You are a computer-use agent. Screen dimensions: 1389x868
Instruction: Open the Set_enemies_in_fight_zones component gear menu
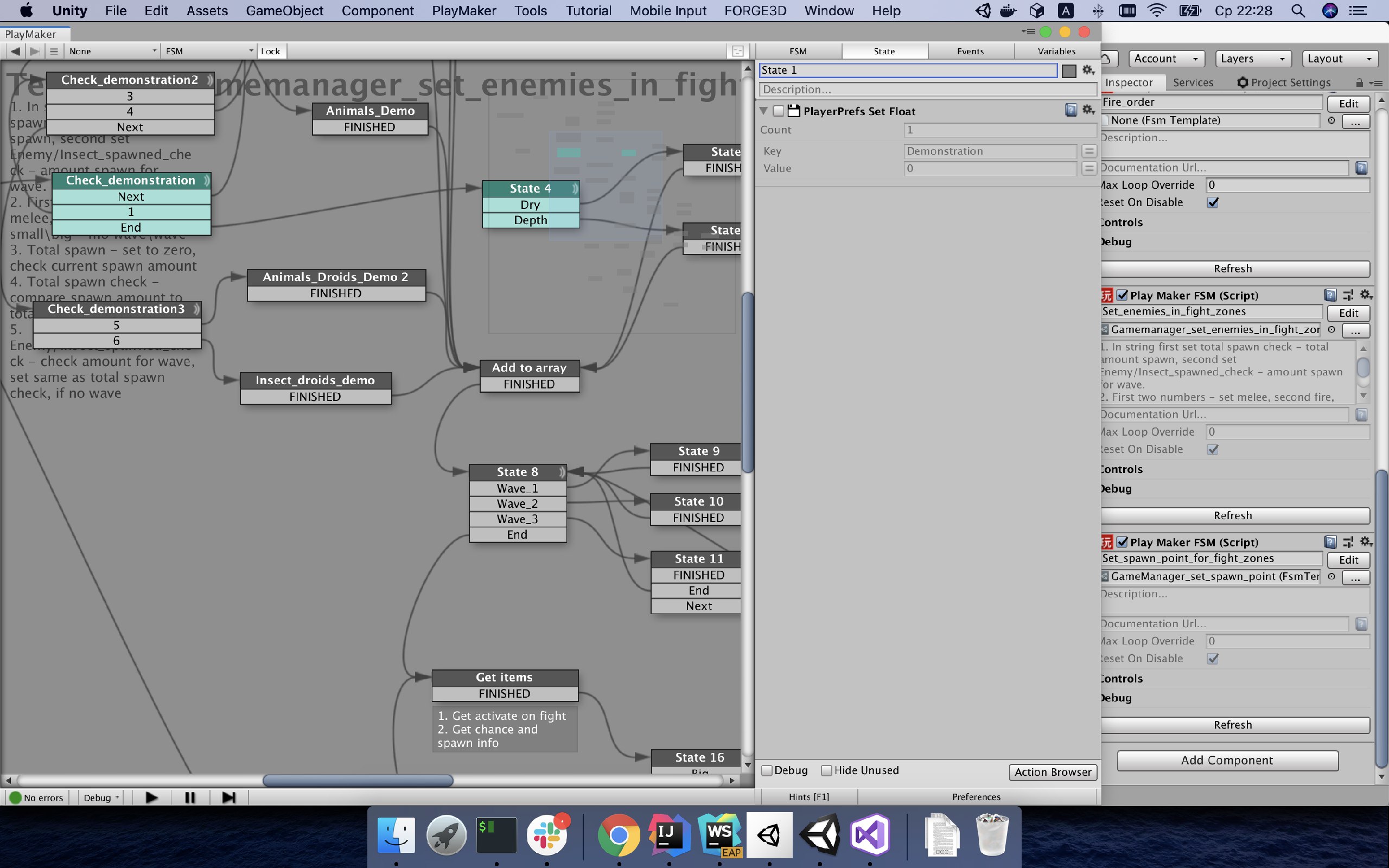[x=1366, y=295]
